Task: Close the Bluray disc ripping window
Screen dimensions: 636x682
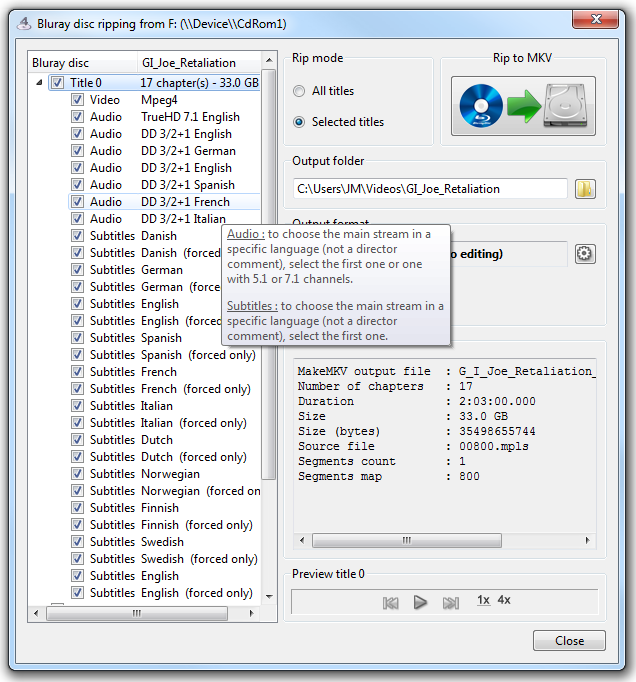Action: [596, 19]
